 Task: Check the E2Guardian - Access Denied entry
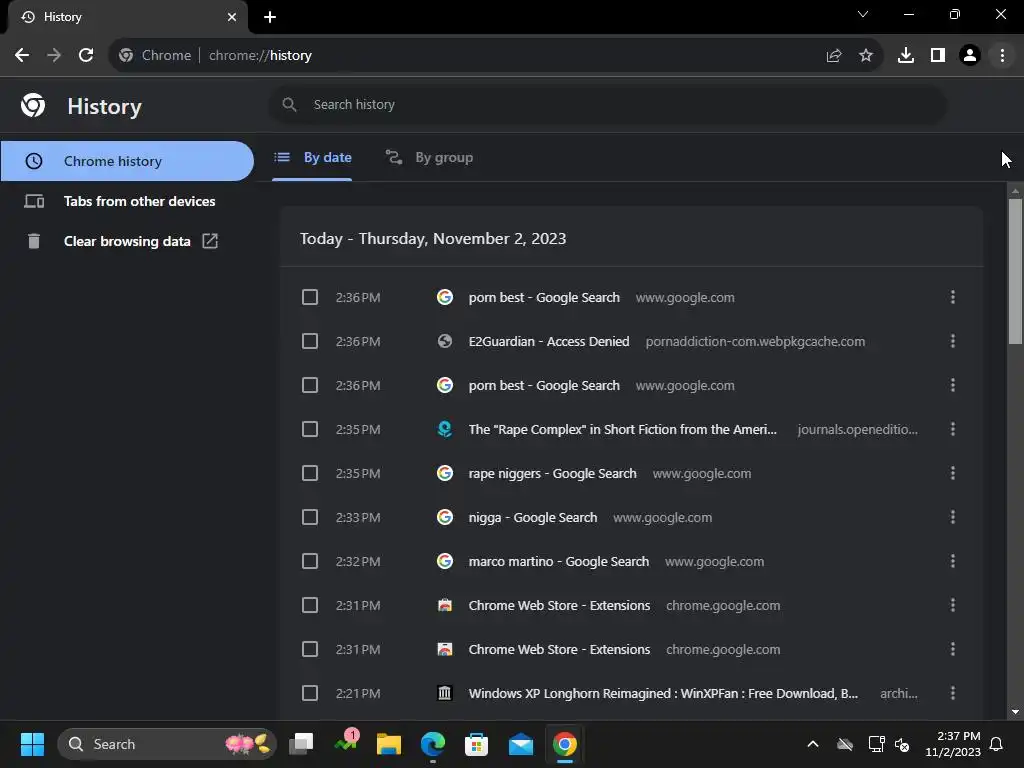point(310,341)
